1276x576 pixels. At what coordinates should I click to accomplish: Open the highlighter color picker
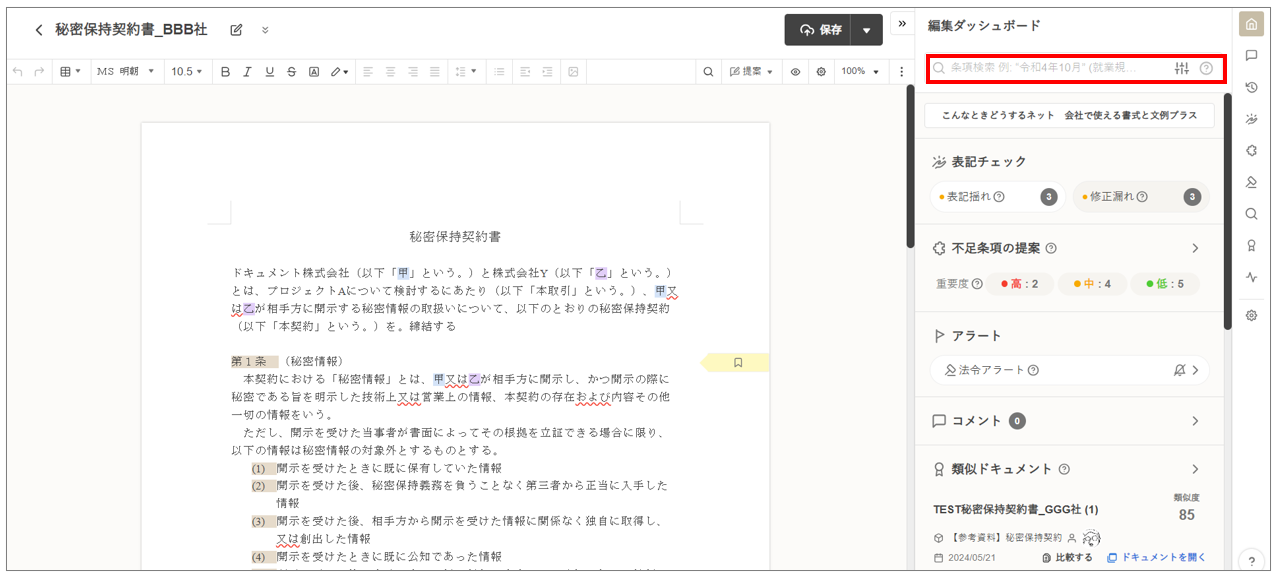[341, 72]
